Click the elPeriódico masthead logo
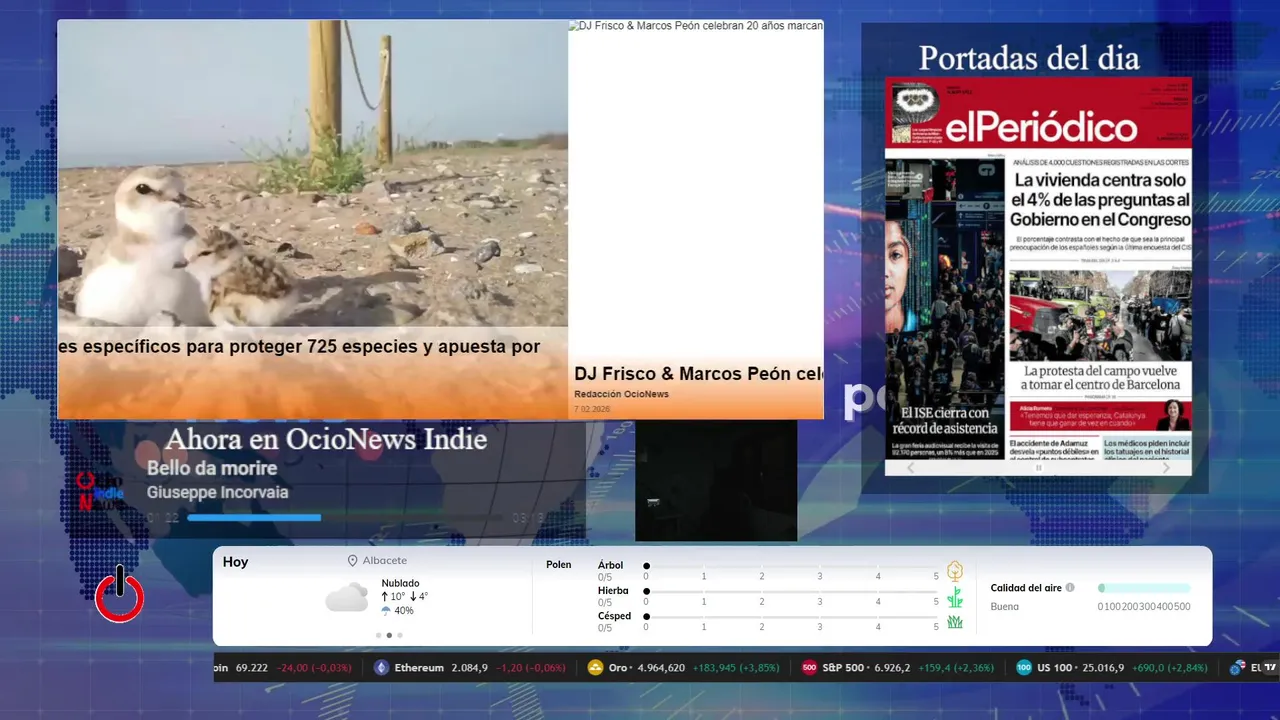The width and height of the screenshot is (1280, 720). click(x=1041, y=128)
